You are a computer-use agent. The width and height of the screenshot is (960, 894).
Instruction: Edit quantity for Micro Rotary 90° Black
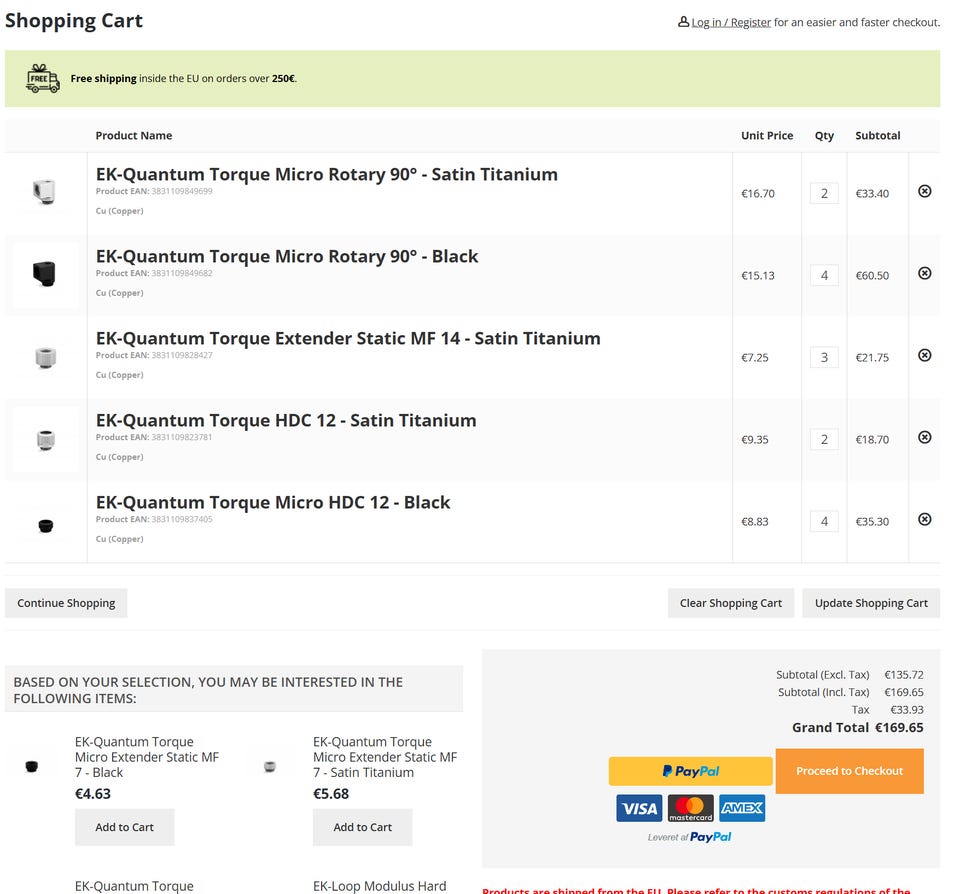tap(824, 276)
